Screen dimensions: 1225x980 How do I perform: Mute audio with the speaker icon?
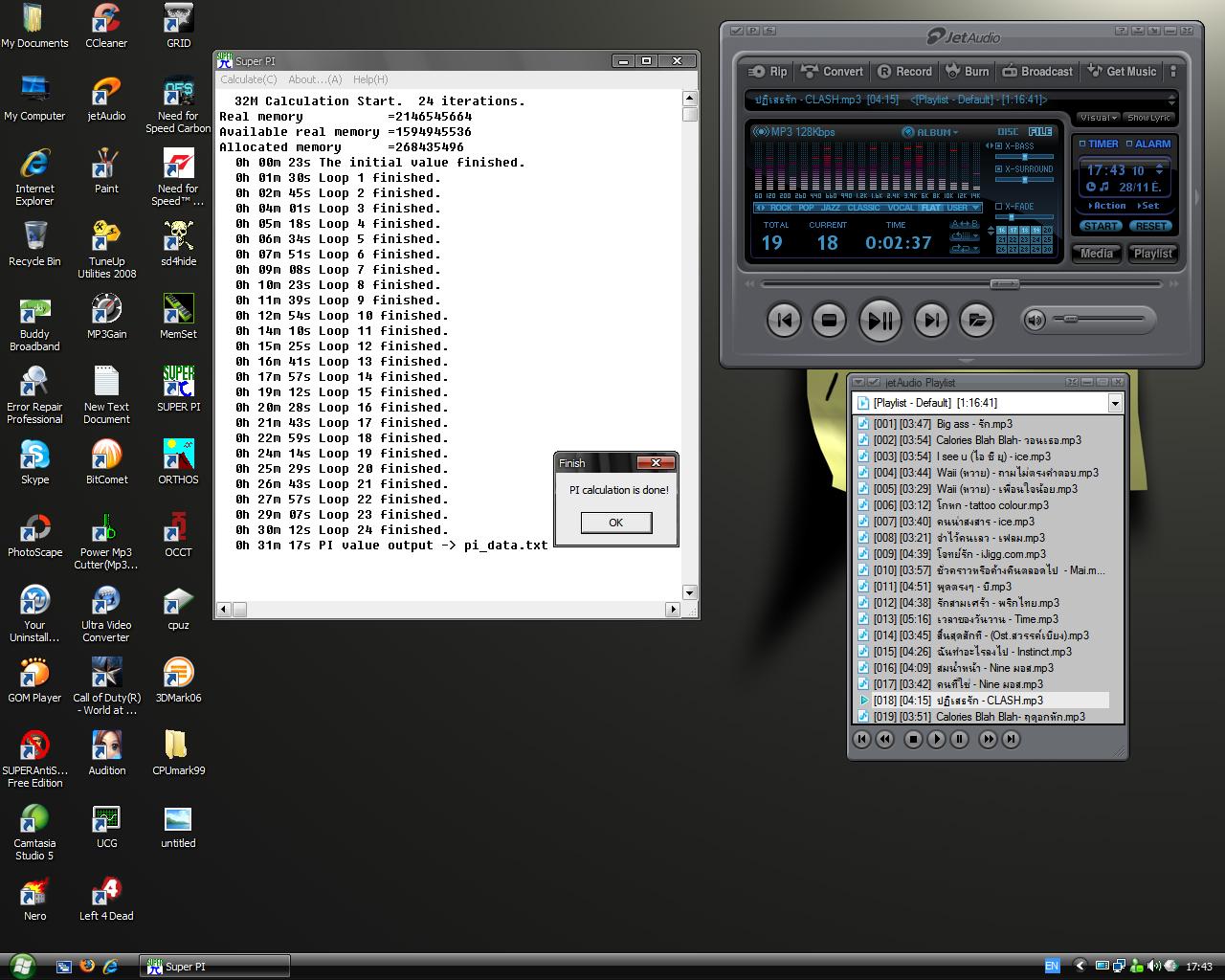point(1035,321)
